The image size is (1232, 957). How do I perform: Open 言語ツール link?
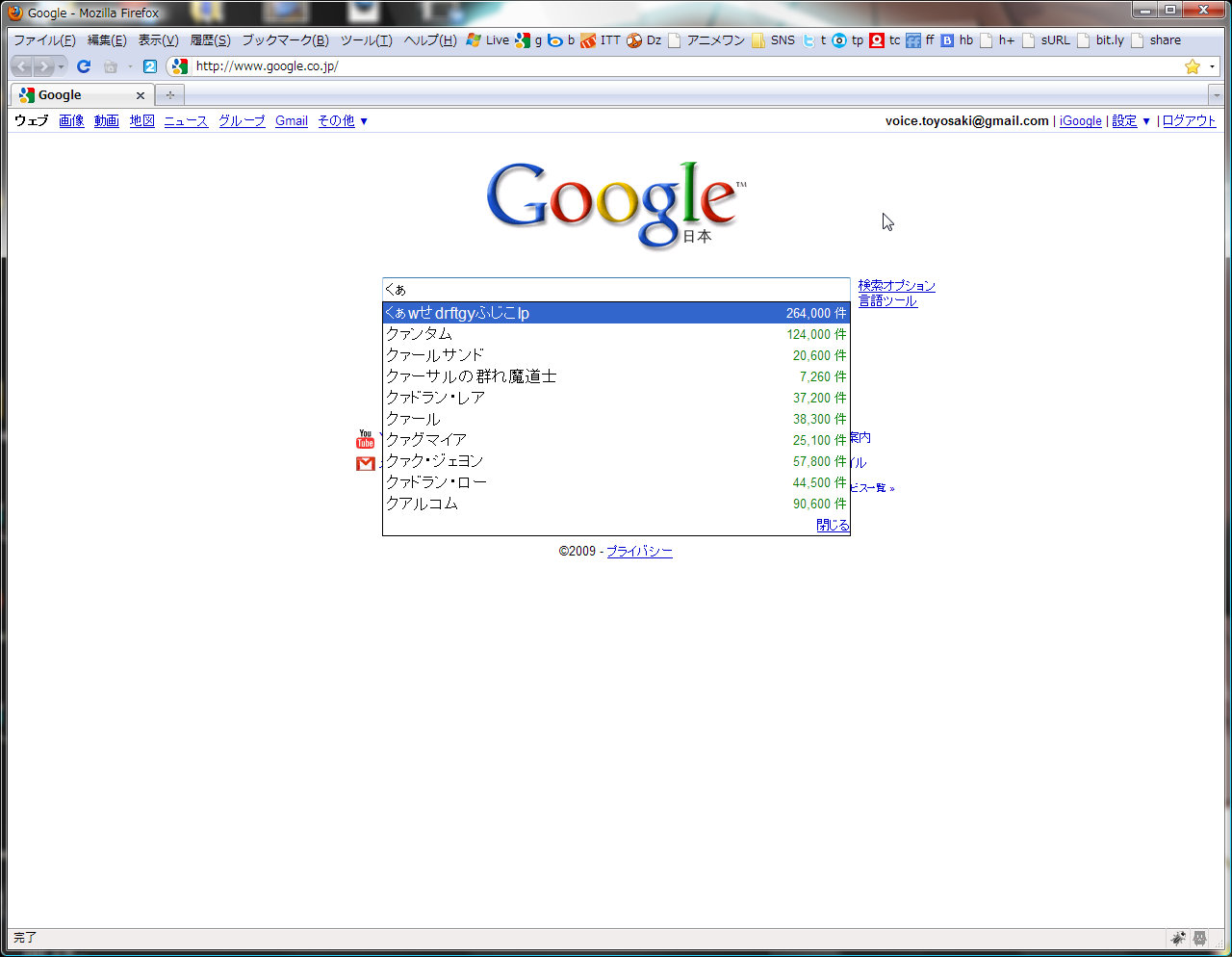[887, 301]
